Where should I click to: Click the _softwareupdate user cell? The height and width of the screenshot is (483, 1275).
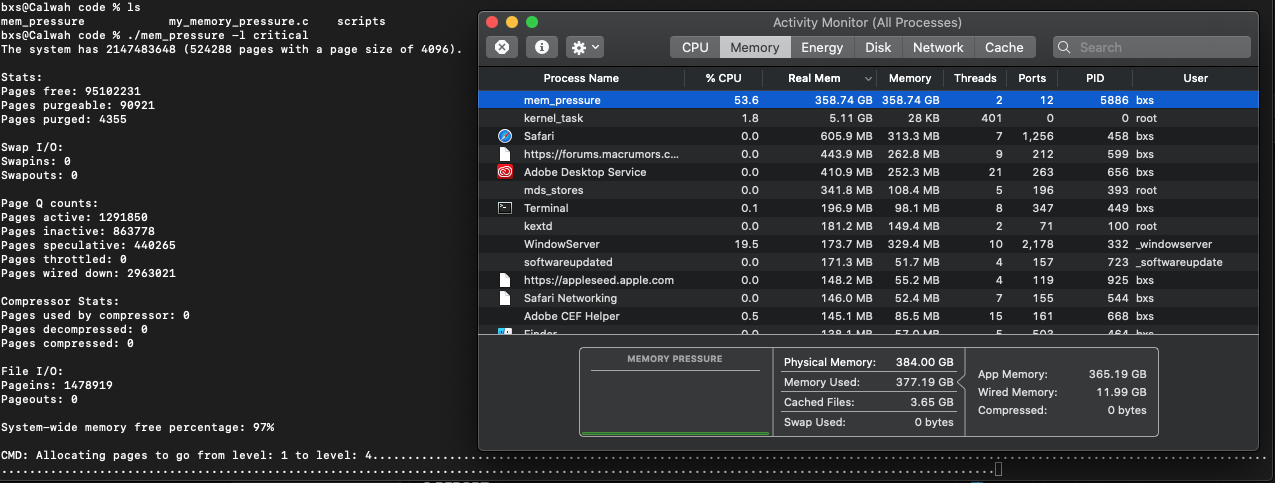tap(1179, 262)
